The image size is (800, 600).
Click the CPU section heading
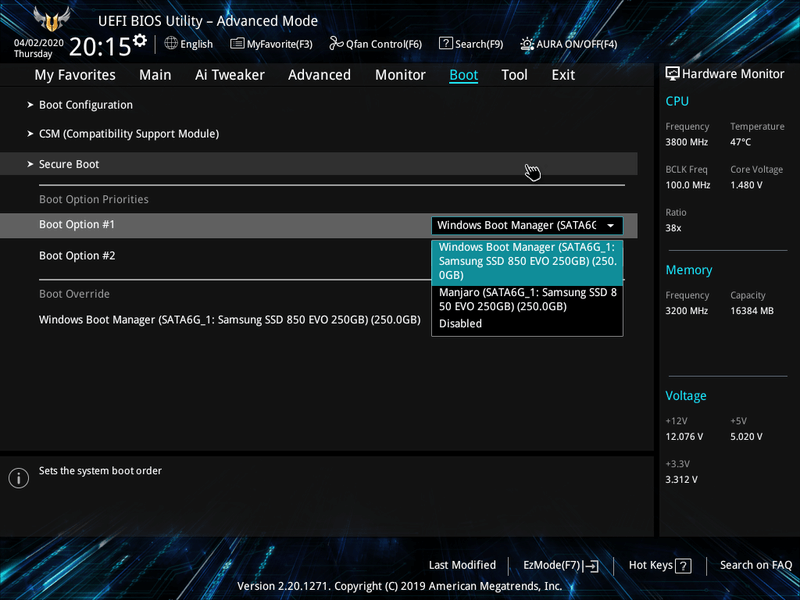pos(677,101)
